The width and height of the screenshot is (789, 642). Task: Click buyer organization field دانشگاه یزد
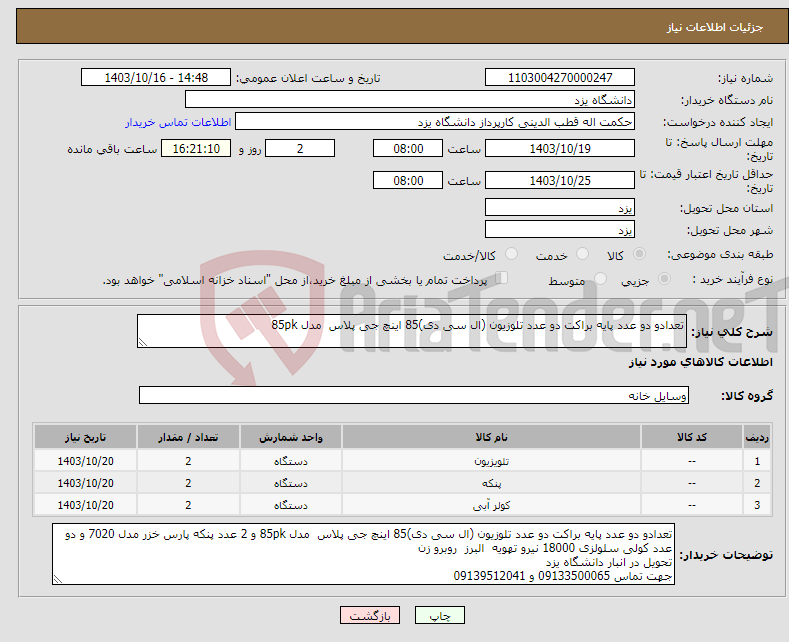[410, 100]
